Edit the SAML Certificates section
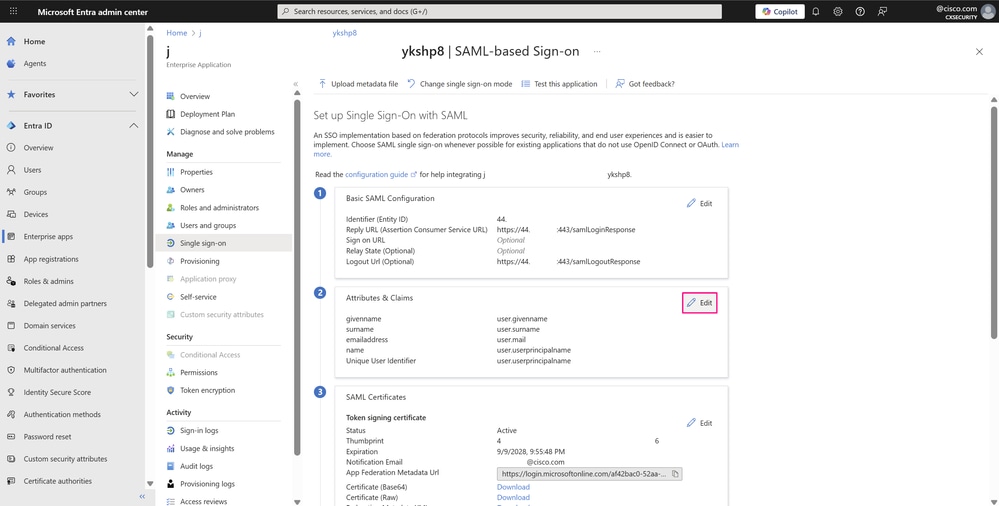The width and height of the screenshot is (999, 506). pos(700,423)
